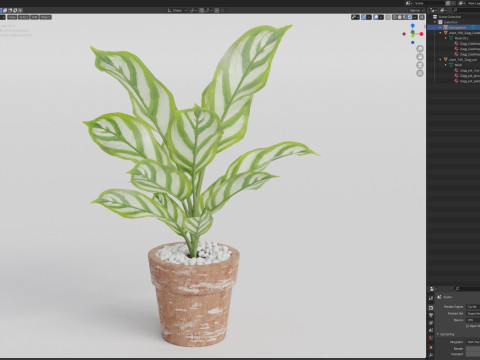The height and width of the screenshot is (360, 480).
Task: Switch to material preview shading
Action: coord(405,17)
